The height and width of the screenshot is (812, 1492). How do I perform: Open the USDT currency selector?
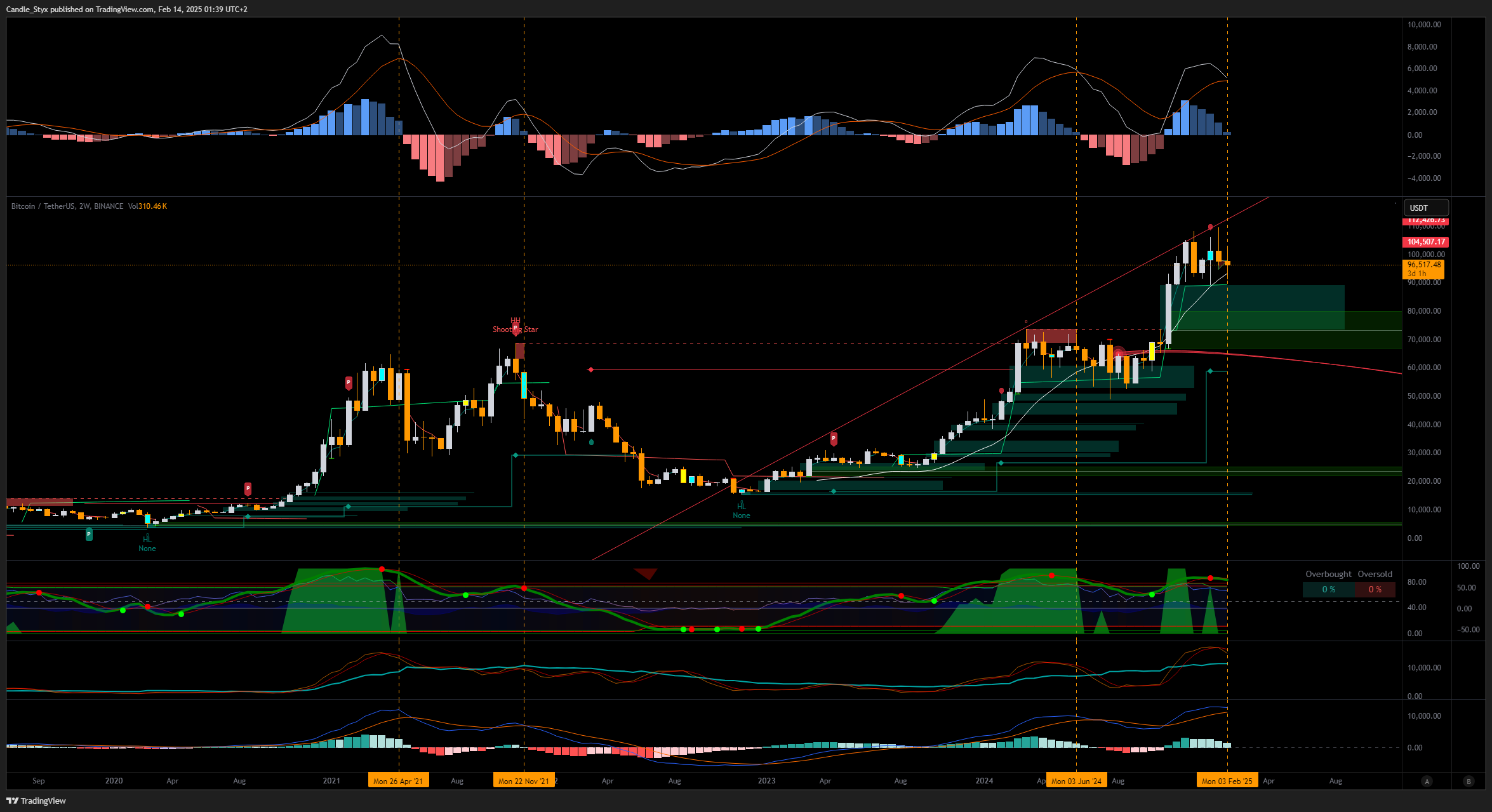pyautogui.click(x=1425, y=208)
